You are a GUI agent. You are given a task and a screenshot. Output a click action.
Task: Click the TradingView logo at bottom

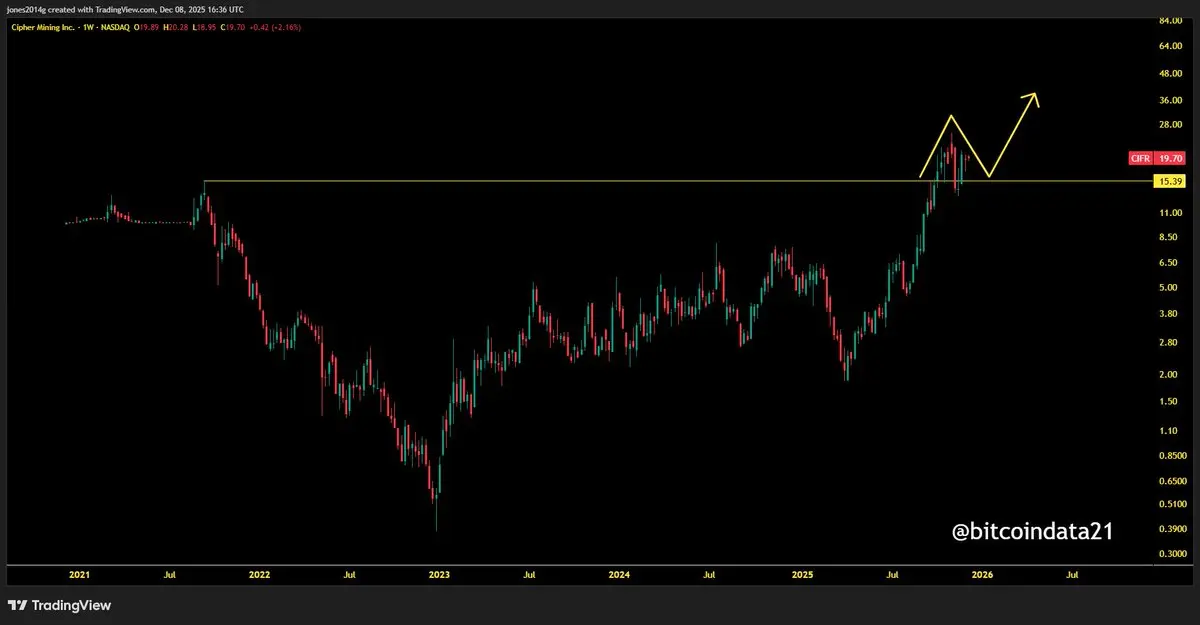[x=59, y=605]
